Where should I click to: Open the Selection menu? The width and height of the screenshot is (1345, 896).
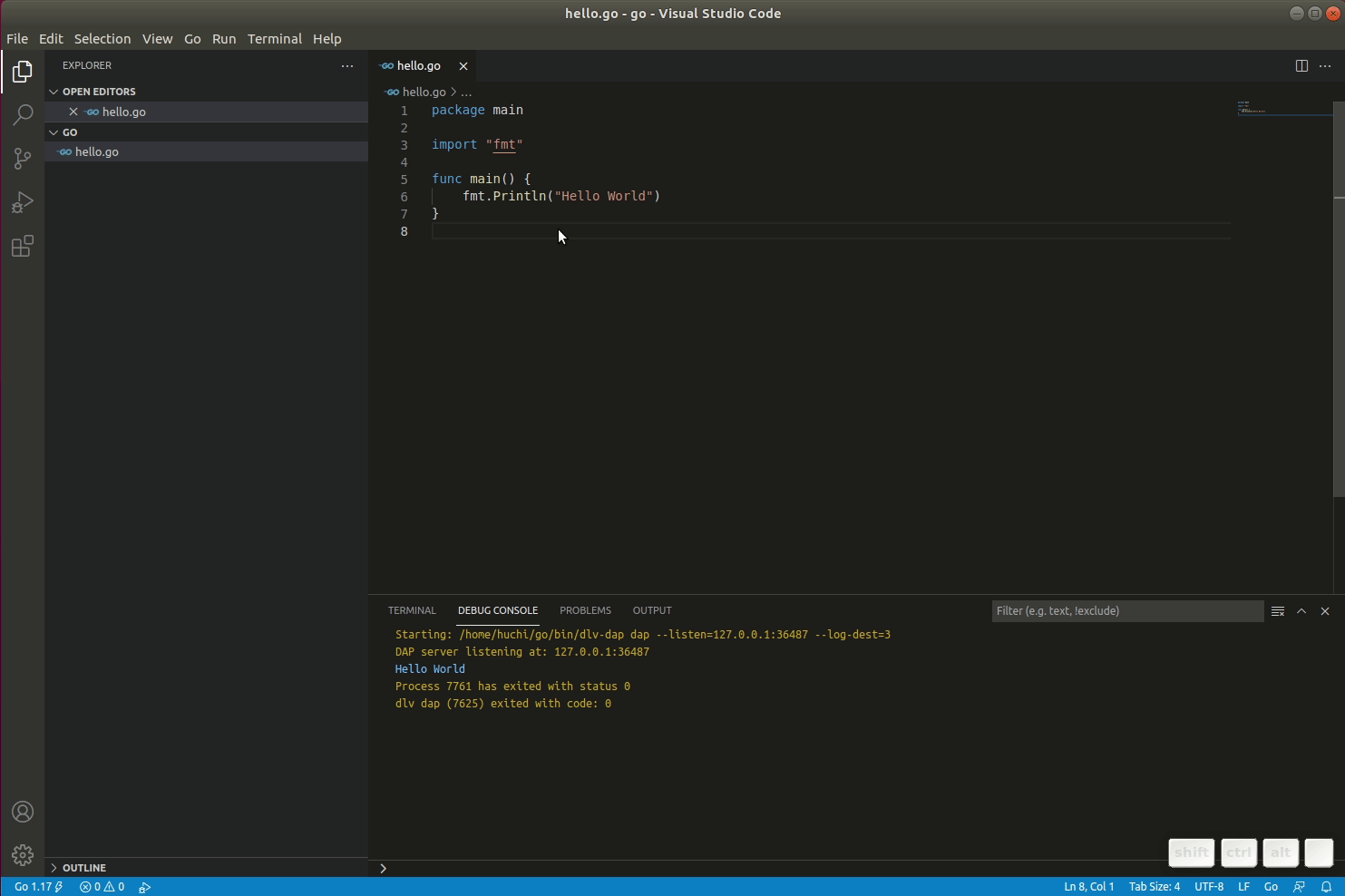pos(102,39)
